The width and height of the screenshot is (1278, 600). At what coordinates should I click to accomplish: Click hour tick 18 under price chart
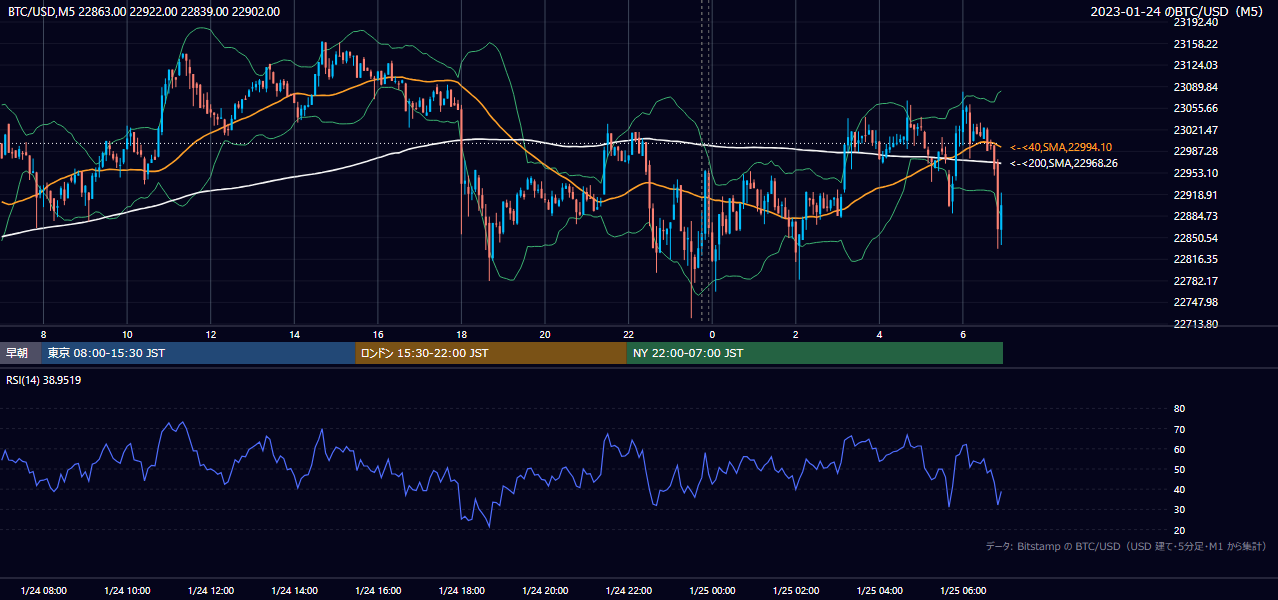point(461,334)
